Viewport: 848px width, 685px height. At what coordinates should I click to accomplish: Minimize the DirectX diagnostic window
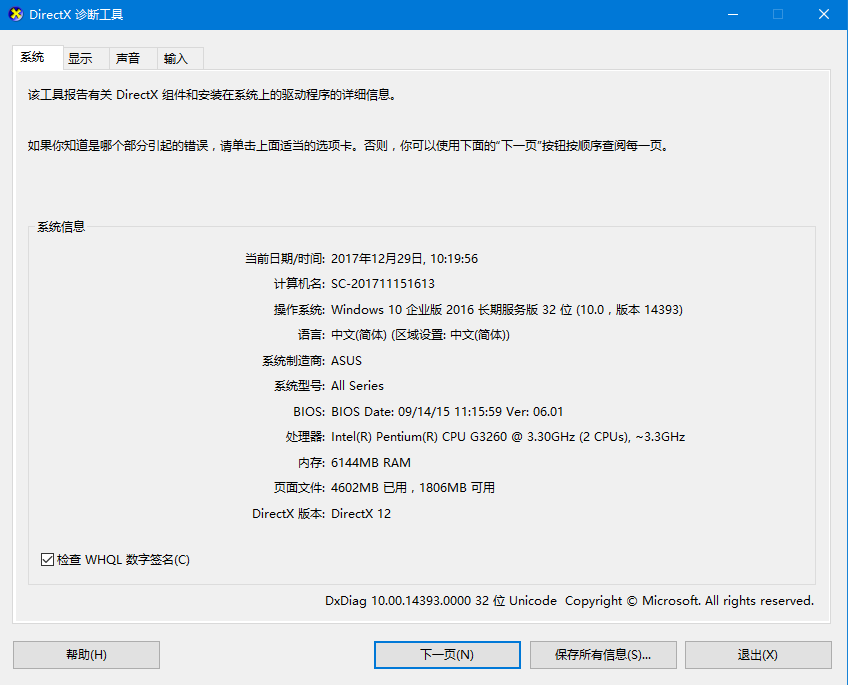[733, 15]
